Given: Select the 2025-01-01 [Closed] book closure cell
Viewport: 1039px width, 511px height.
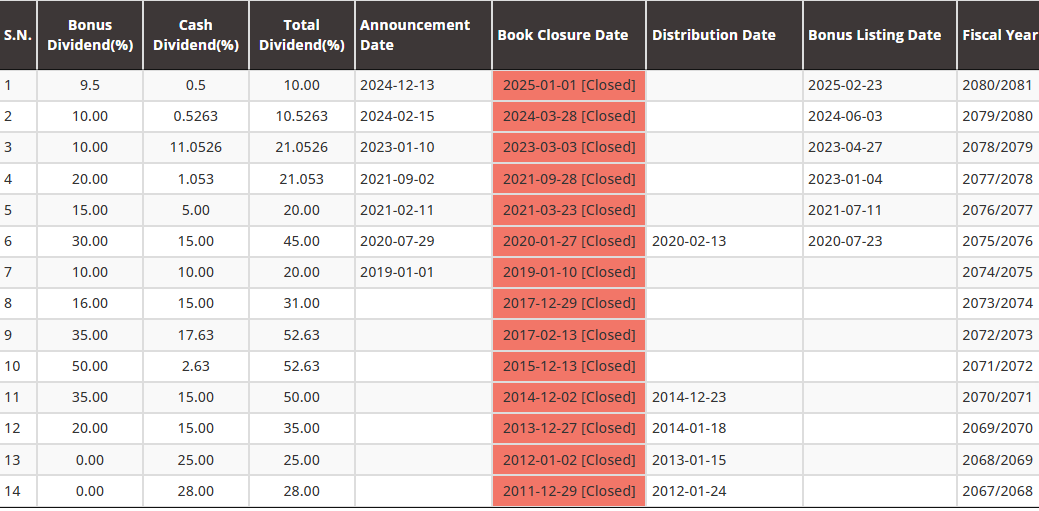Looking at the screenshot, I should pos(568,85).
